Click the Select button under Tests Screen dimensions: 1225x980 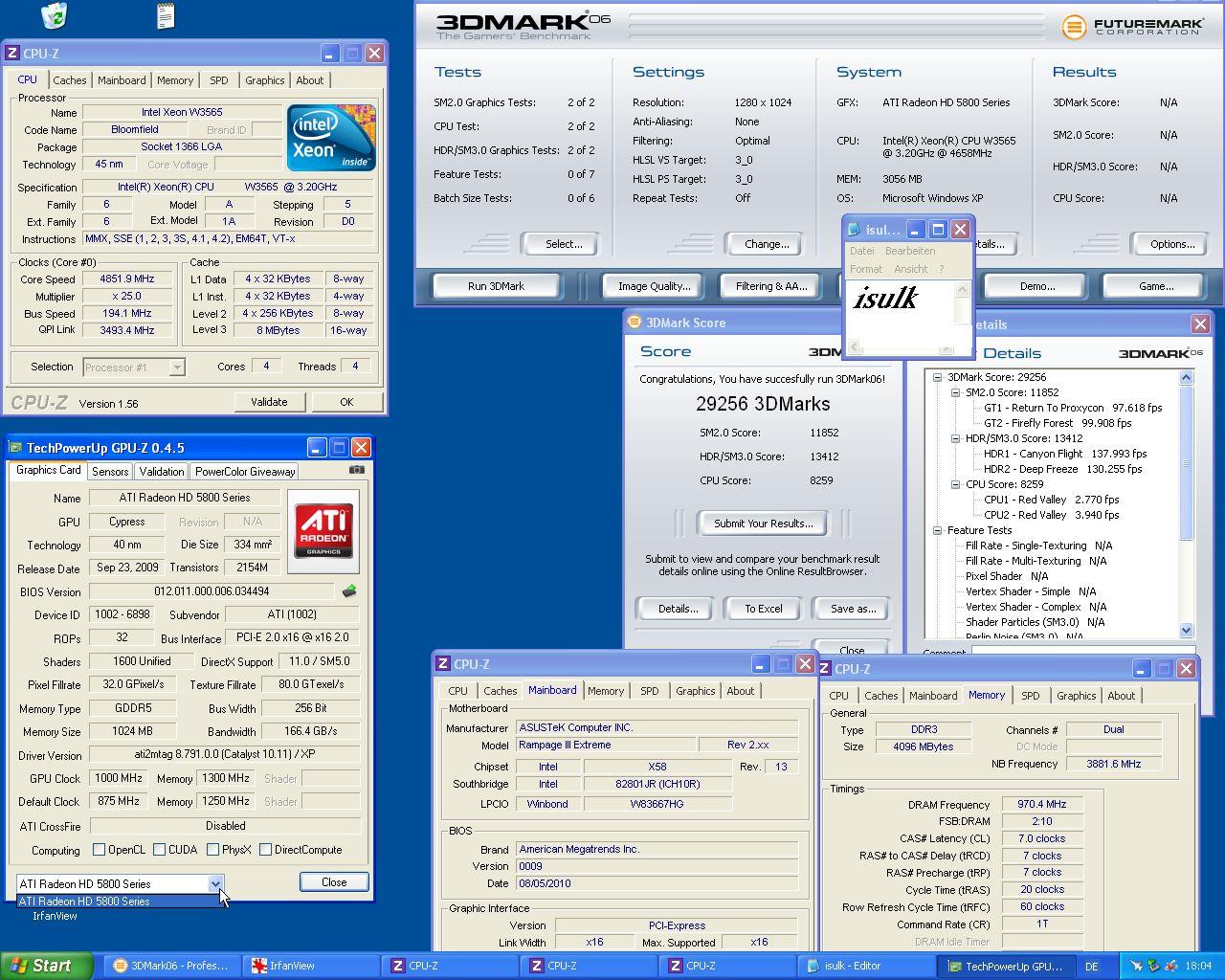[x=564, y=244]
